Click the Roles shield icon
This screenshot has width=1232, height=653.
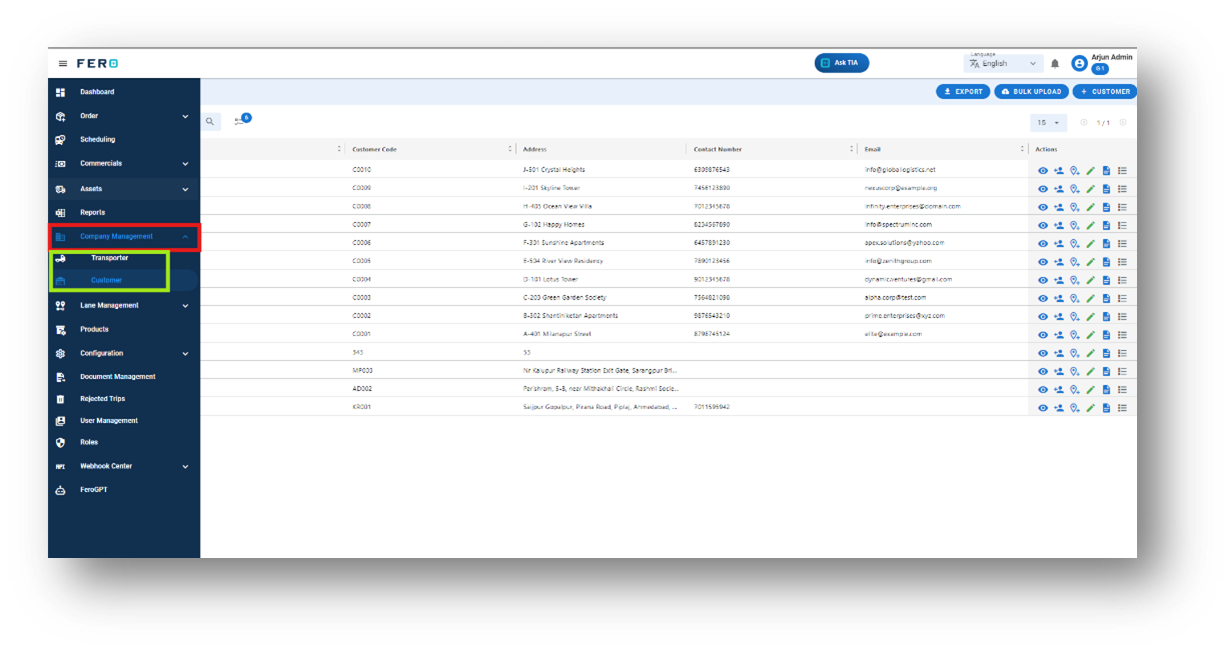[60, 442]
